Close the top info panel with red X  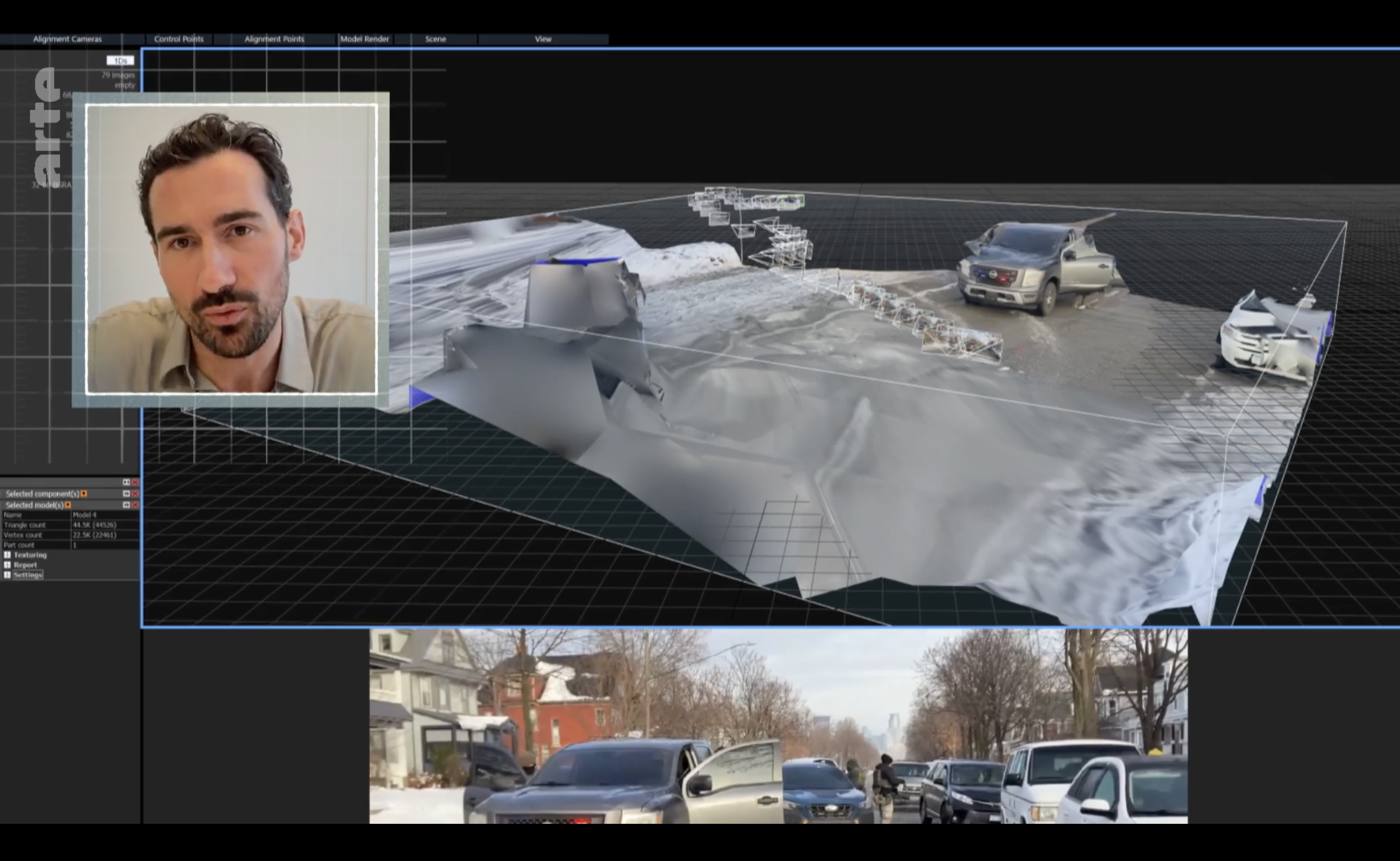135,482
